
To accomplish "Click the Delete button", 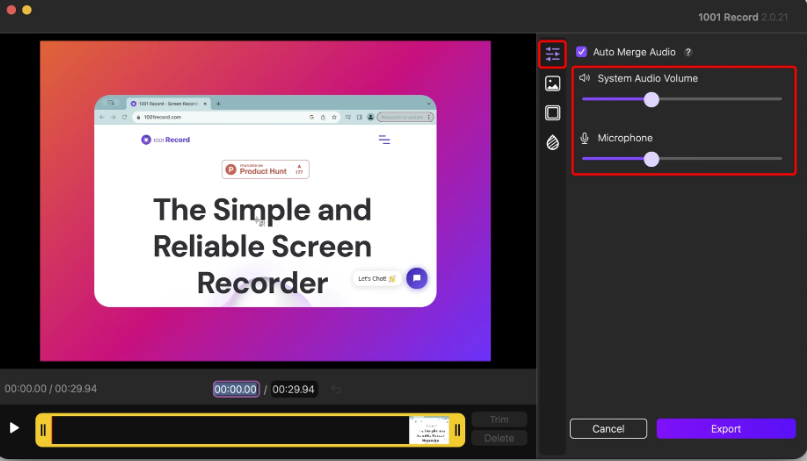I will tap(499, 438).
